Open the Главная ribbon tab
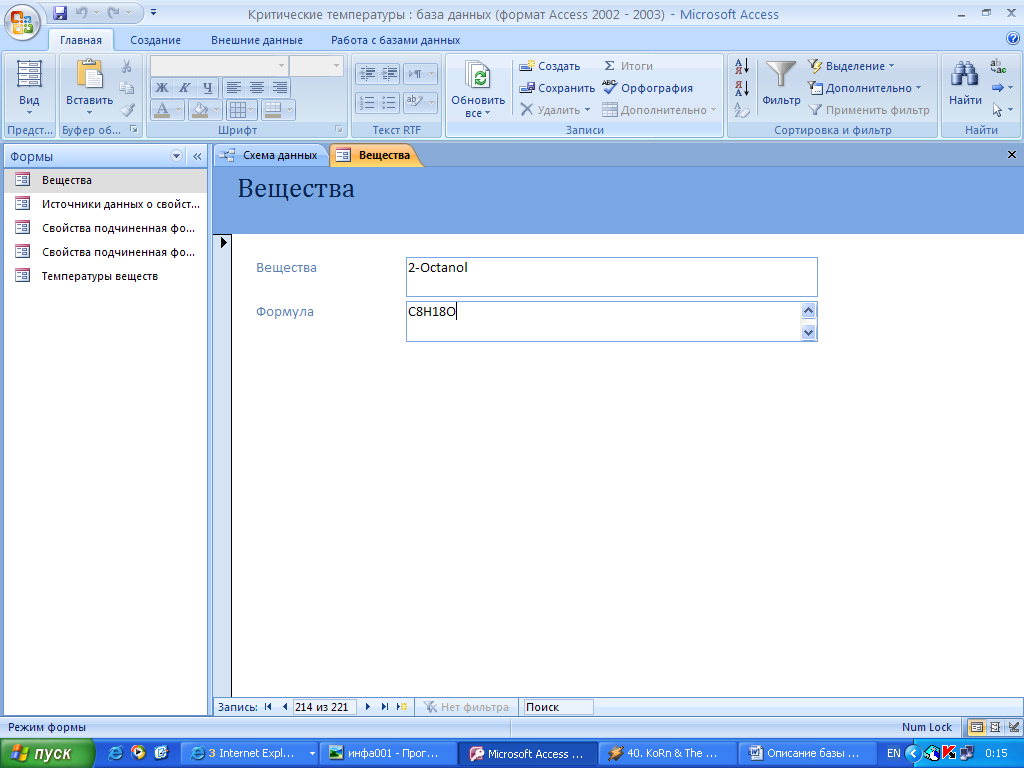The image size is (1024, 768). [x=80, y=40]
